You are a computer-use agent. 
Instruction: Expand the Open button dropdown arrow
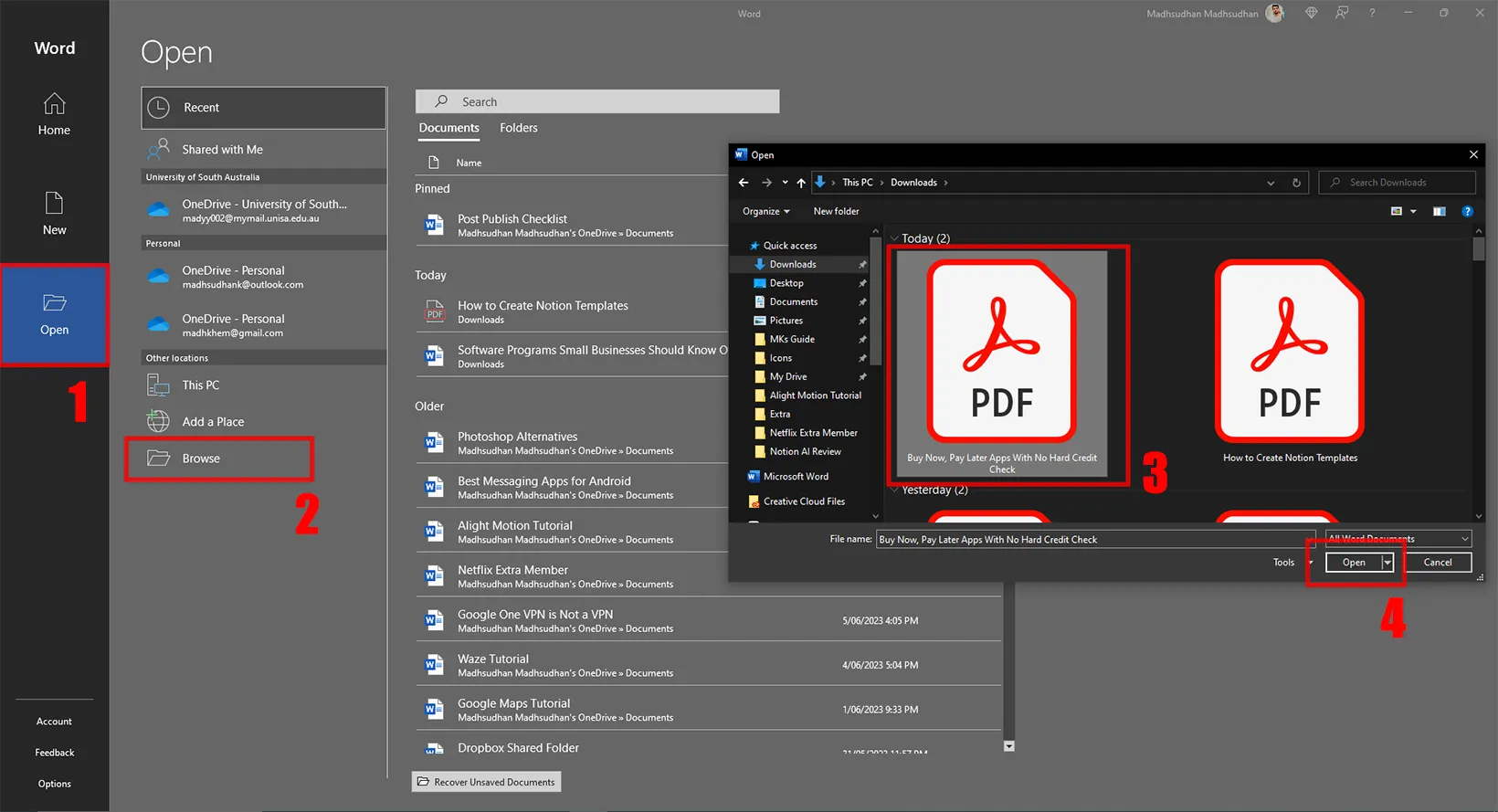[x=1387, y=563]
